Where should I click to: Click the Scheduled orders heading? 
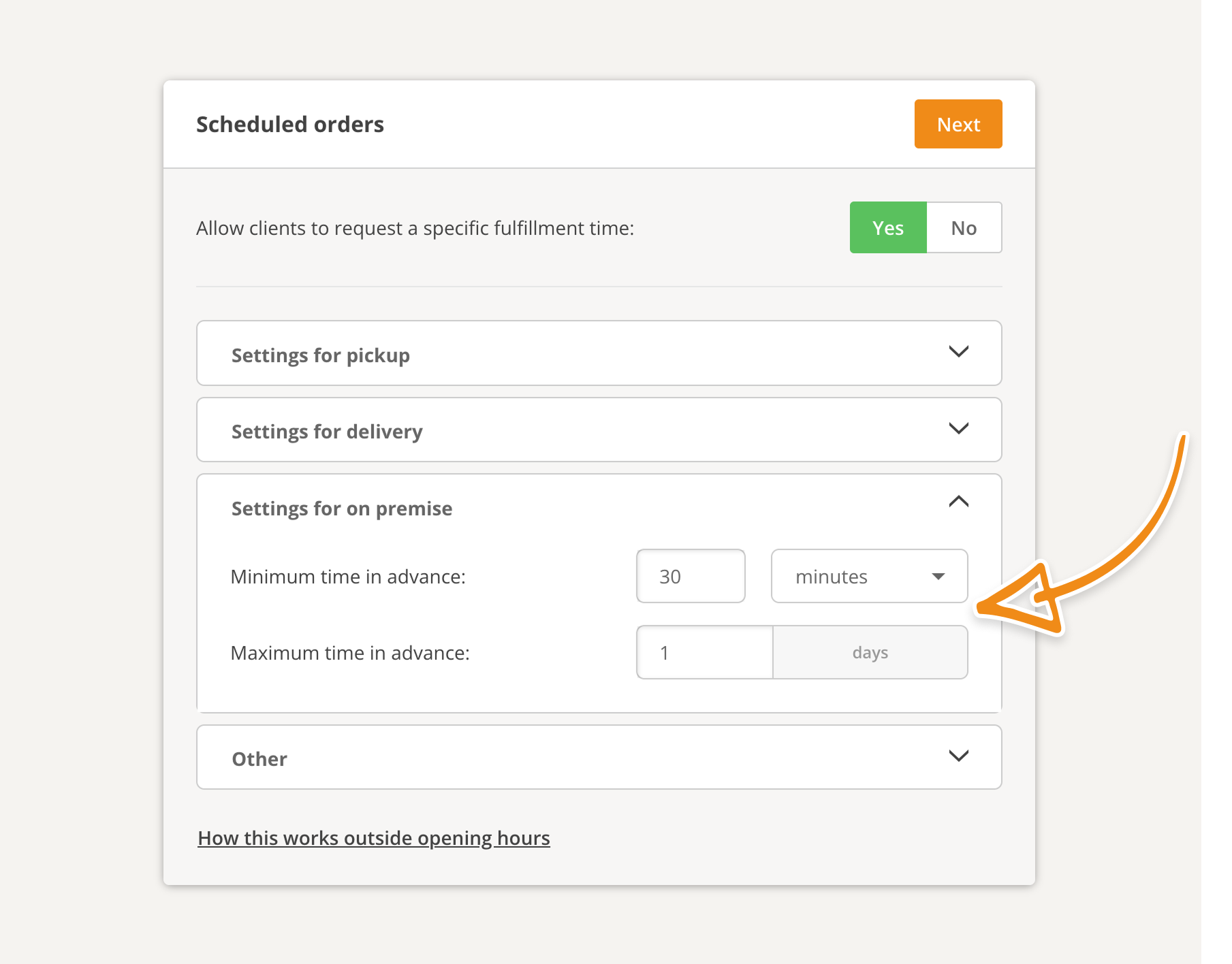click(x=290, y=125)
